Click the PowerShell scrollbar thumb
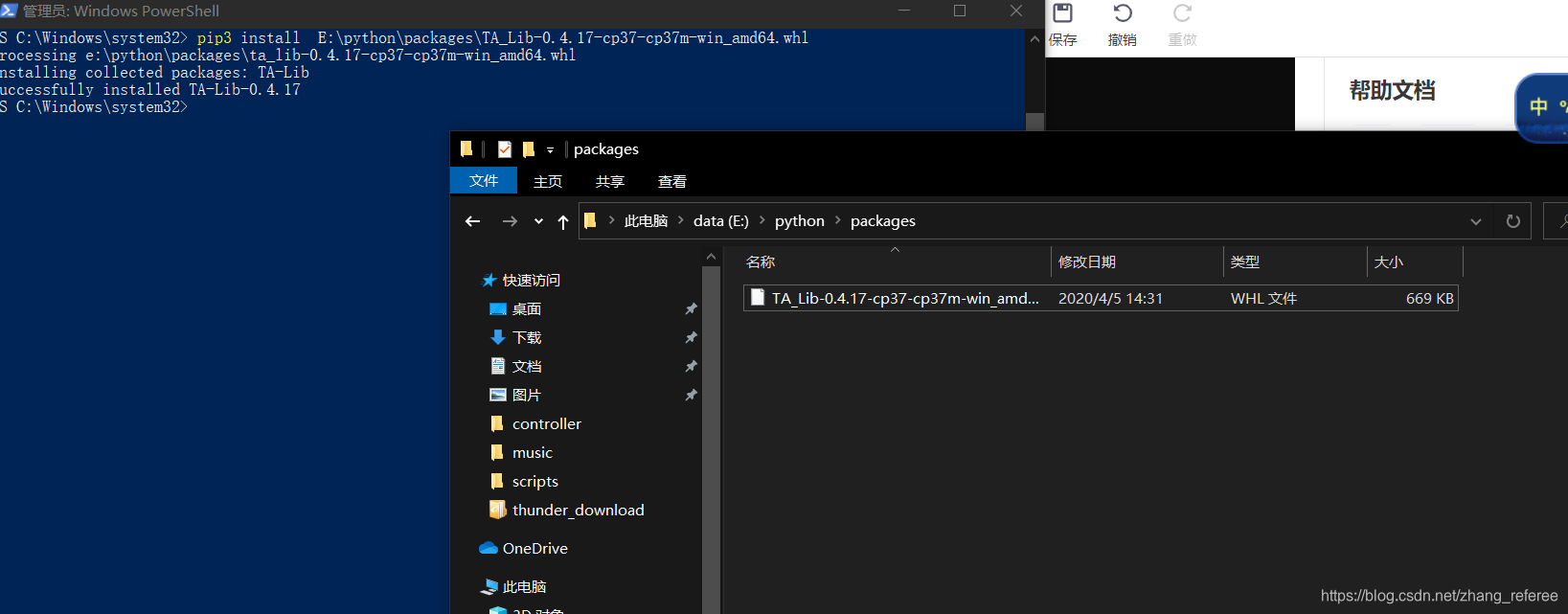The height and width of the screenshot is (614, 1568). 1034,122
